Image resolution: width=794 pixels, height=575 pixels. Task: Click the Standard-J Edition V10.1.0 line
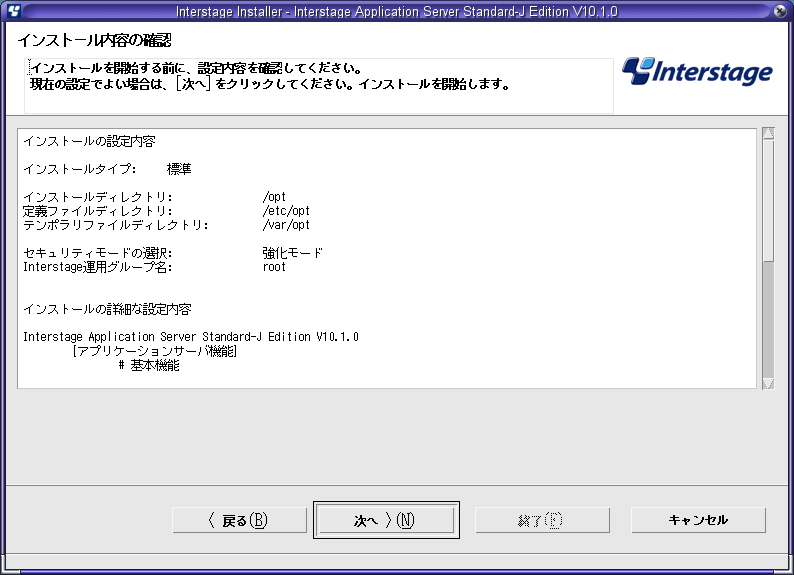pos(191,337)
